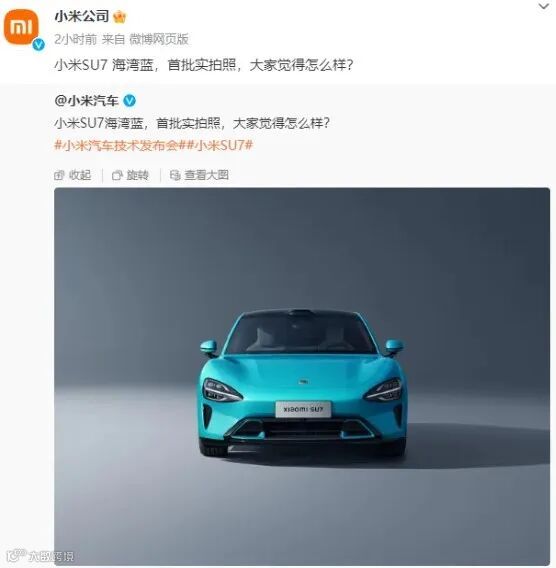Screen dimensions: 556x568
Task: Click the blue verified badge on avatar
Action: coord(38,45)
